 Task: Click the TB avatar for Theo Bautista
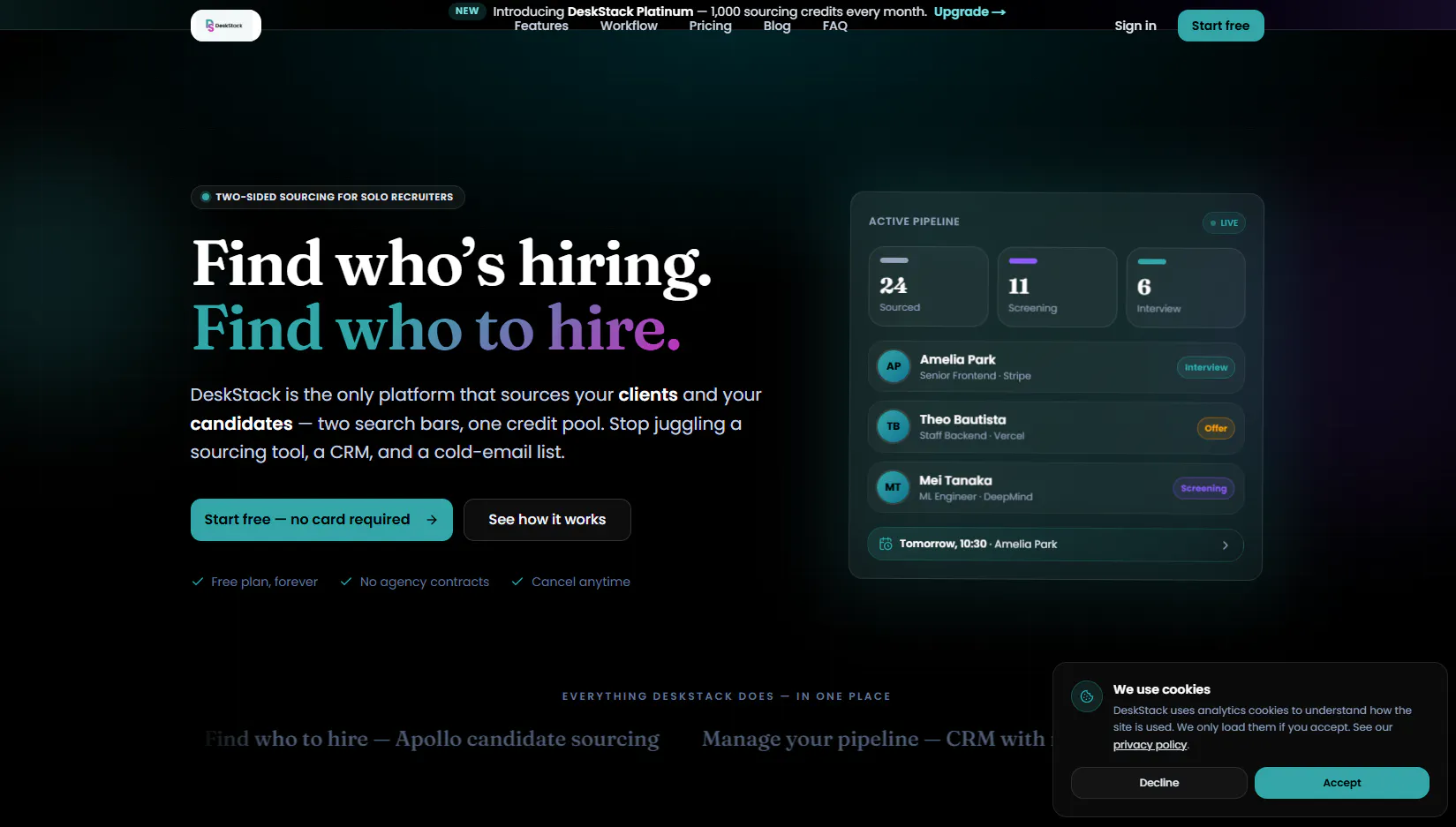click(894, 426)
